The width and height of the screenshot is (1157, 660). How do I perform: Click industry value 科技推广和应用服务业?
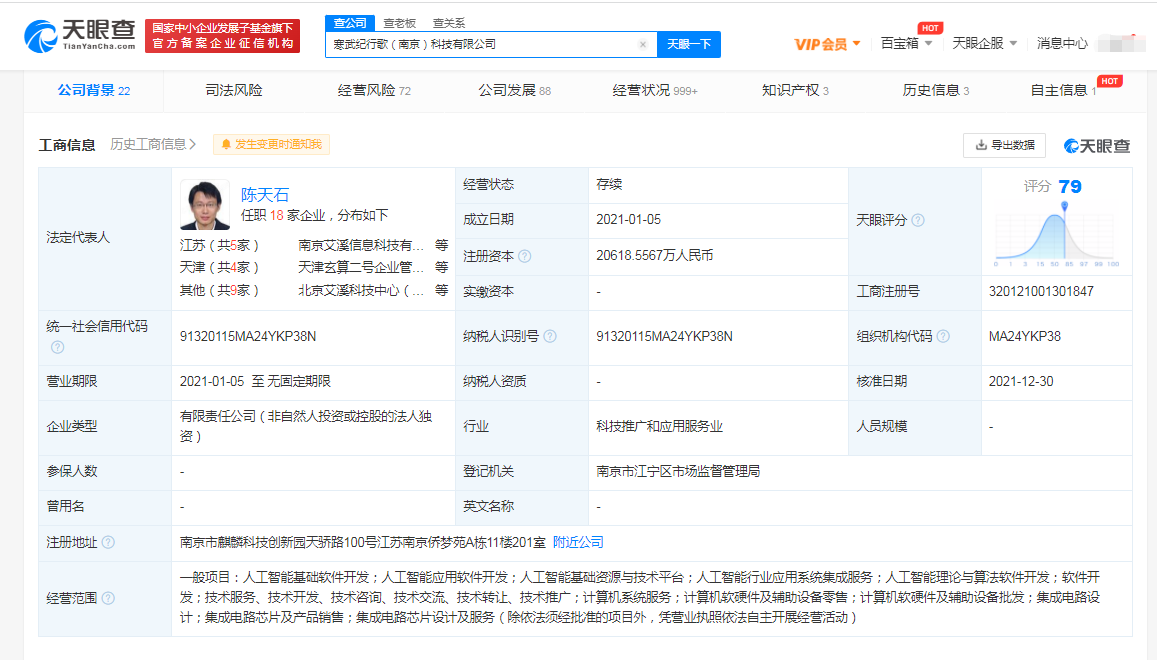point(660,426)
